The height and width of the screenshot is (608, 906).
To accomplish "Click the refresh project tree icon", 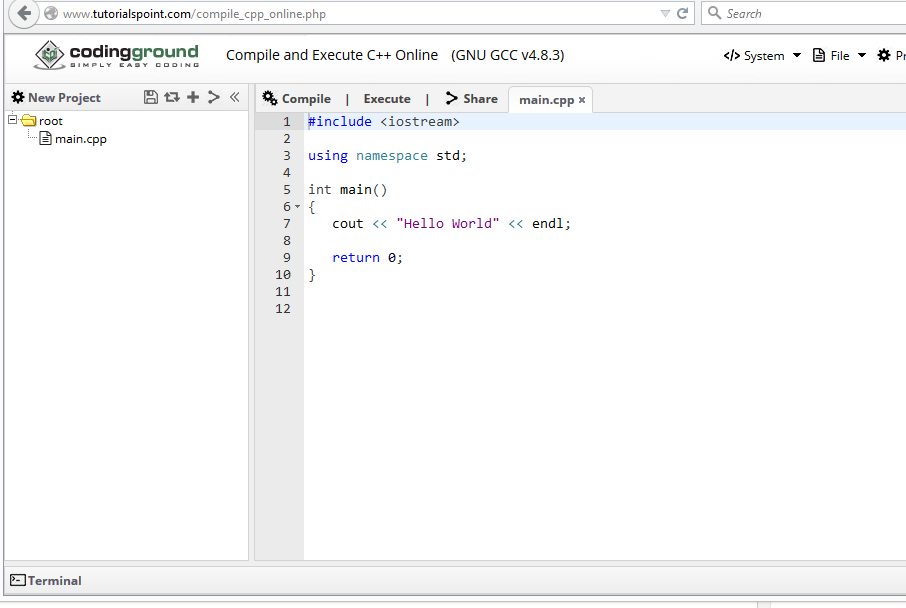I will tap(171, 97).
